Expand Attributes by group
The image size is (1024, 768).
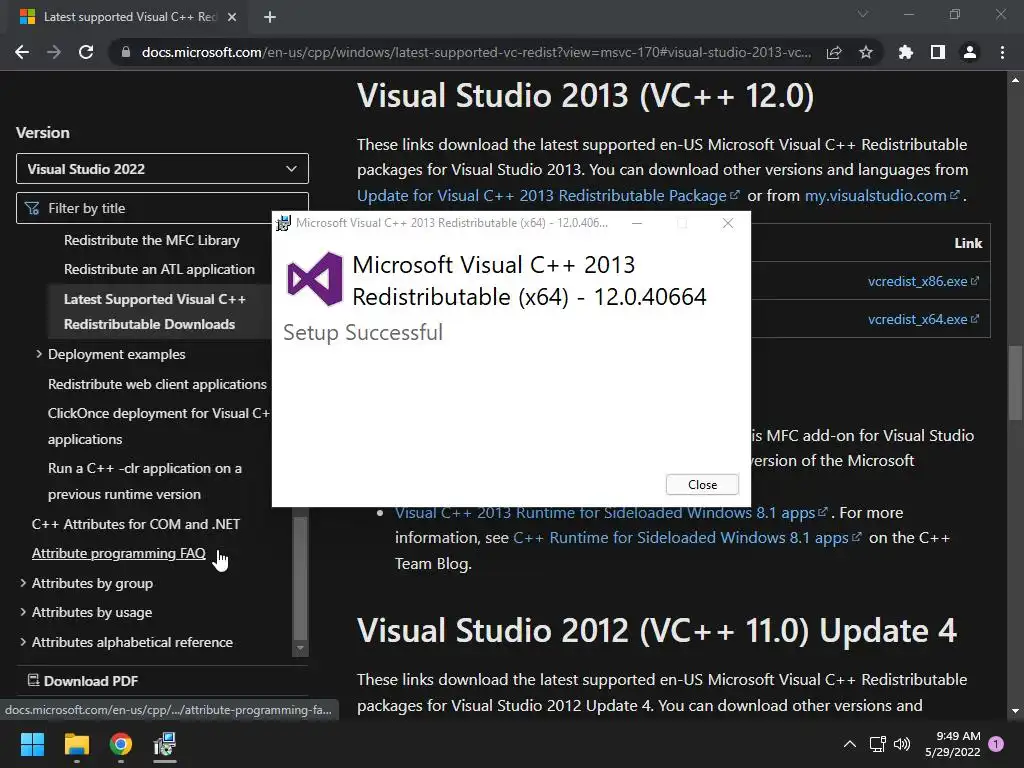(x=23, y=583)
